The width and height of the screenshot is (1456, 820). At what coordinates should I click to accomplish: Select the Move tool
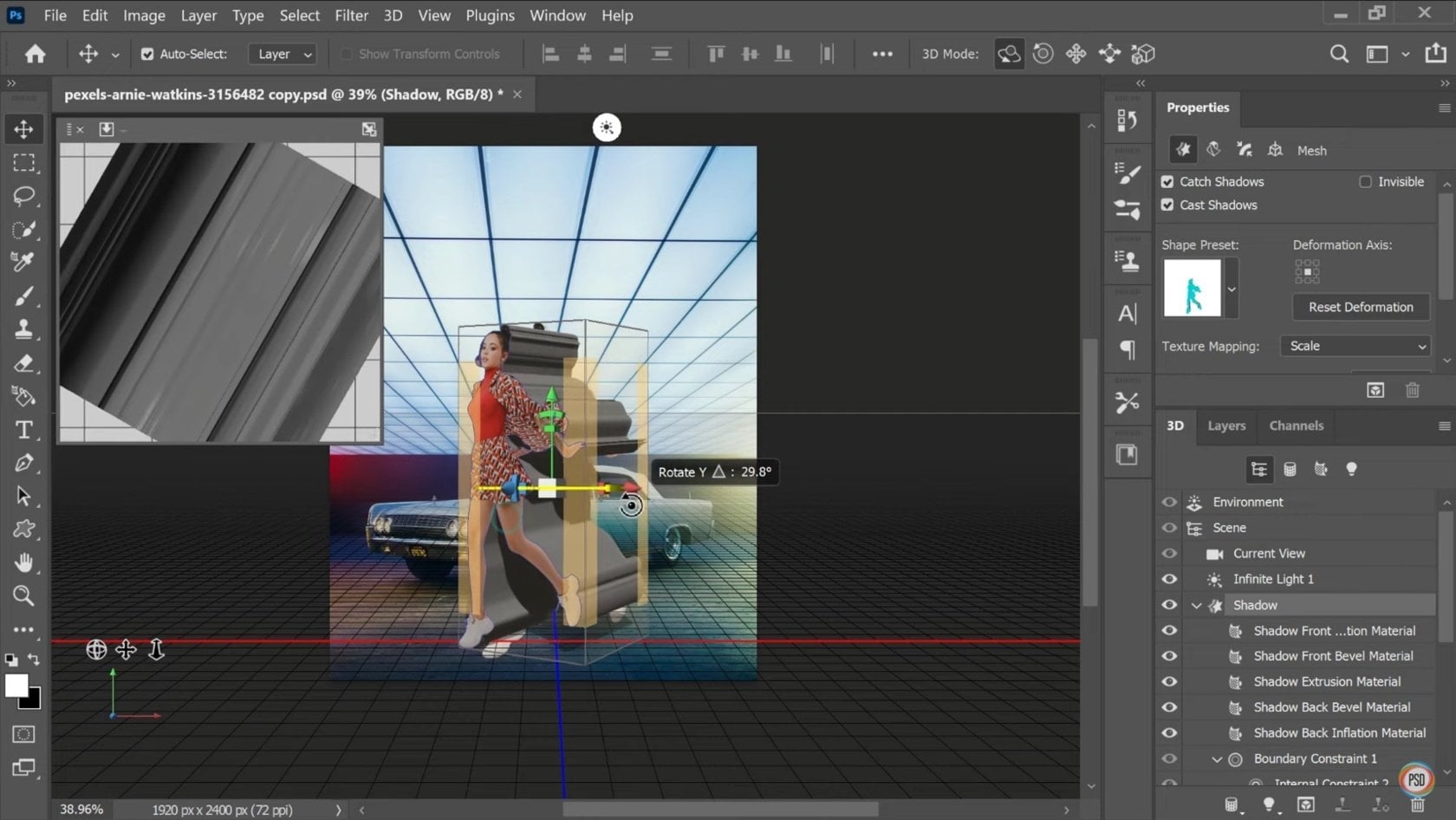pos(23,128)
